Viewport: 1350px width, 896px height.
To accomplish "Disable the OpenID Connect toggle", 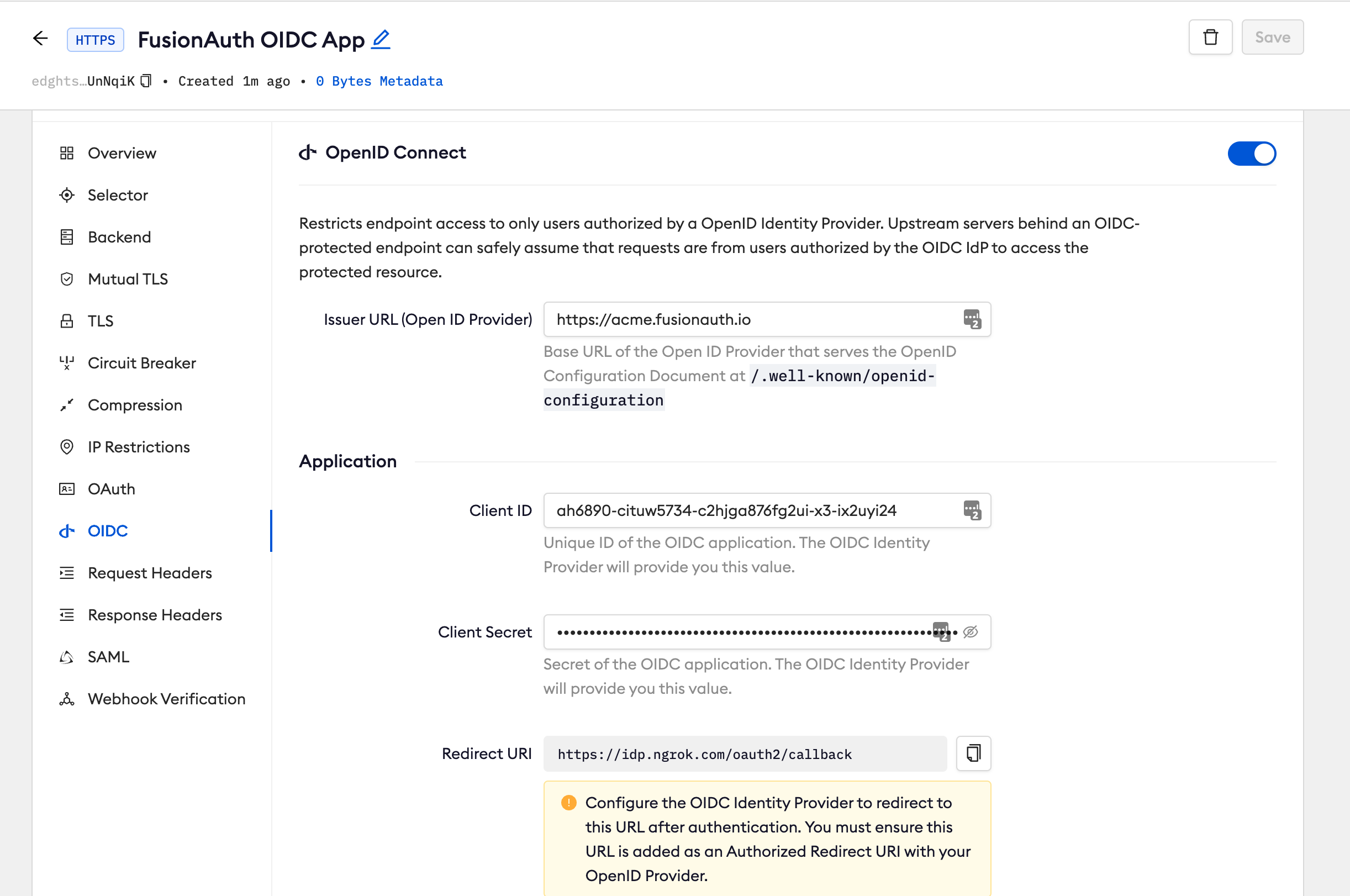I will pyautogui.click(x=1251, y=153).
